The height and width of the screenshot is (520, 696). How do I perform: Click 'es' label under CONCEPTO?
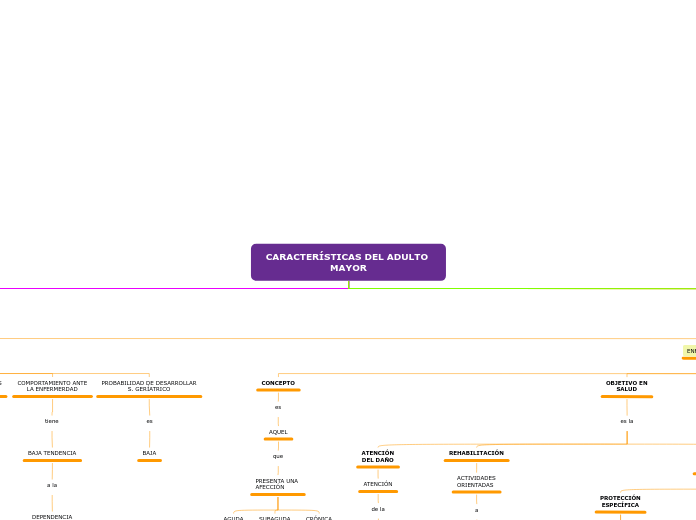pyautogui.click(x=278, y=407)
